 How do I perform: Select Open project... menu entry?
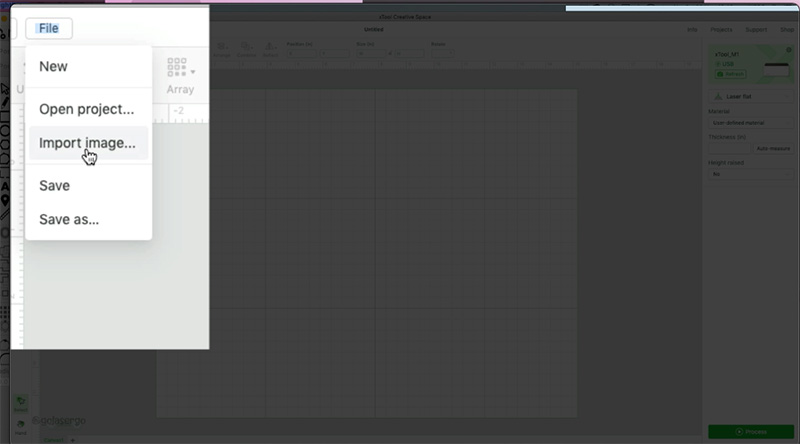(x=86, y=108)
